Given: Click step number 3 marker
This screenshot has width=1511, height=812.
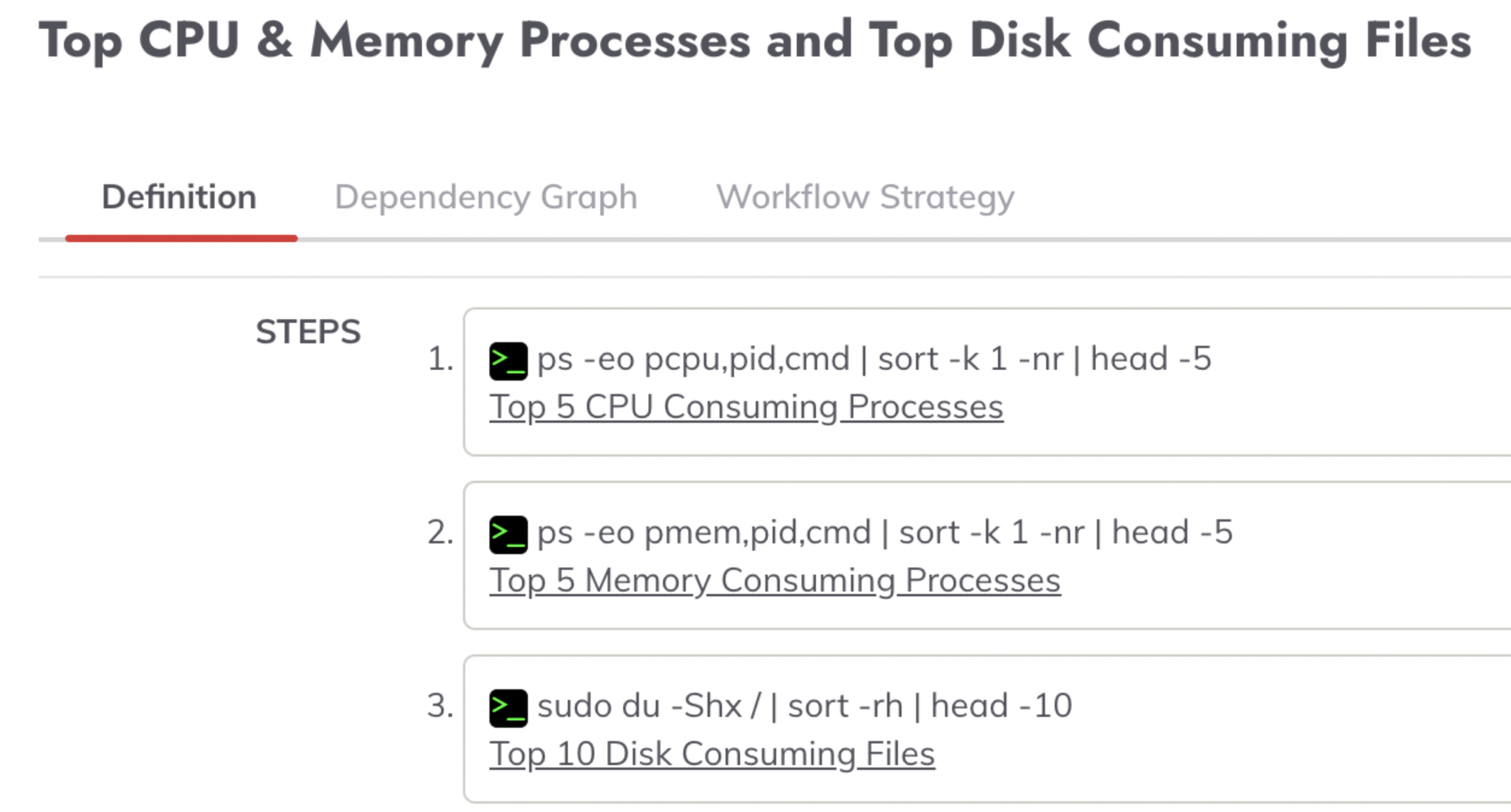Looking at the screenshot, I should click(441, 706).
